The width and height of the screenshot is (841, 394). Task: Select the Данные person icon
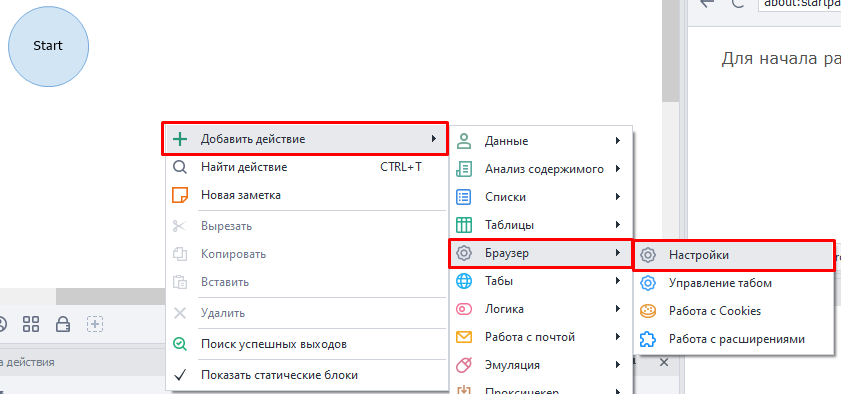coord(463,141)
